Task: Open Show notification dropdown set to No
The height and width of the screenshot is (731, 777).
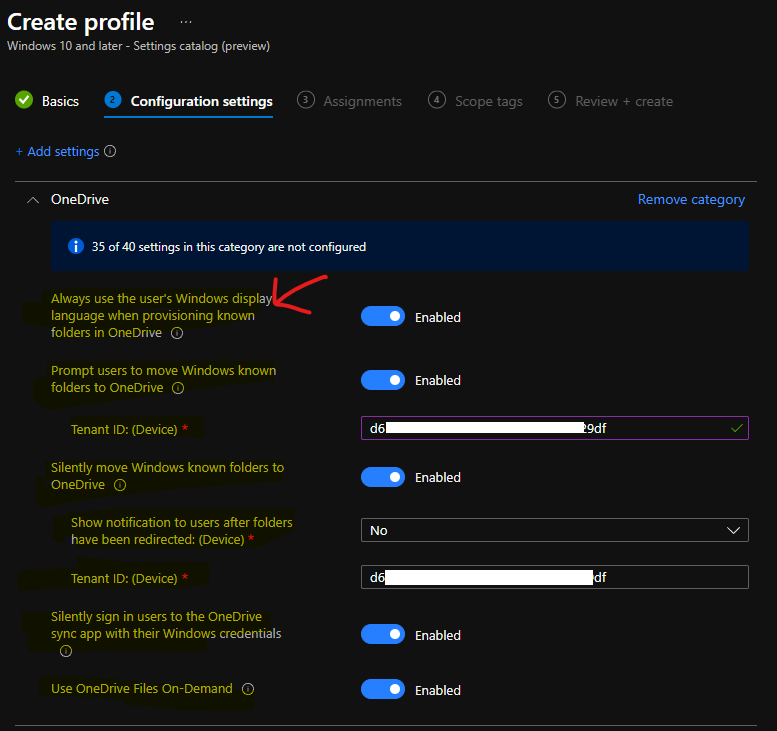Action: click(x=555, y=530)
